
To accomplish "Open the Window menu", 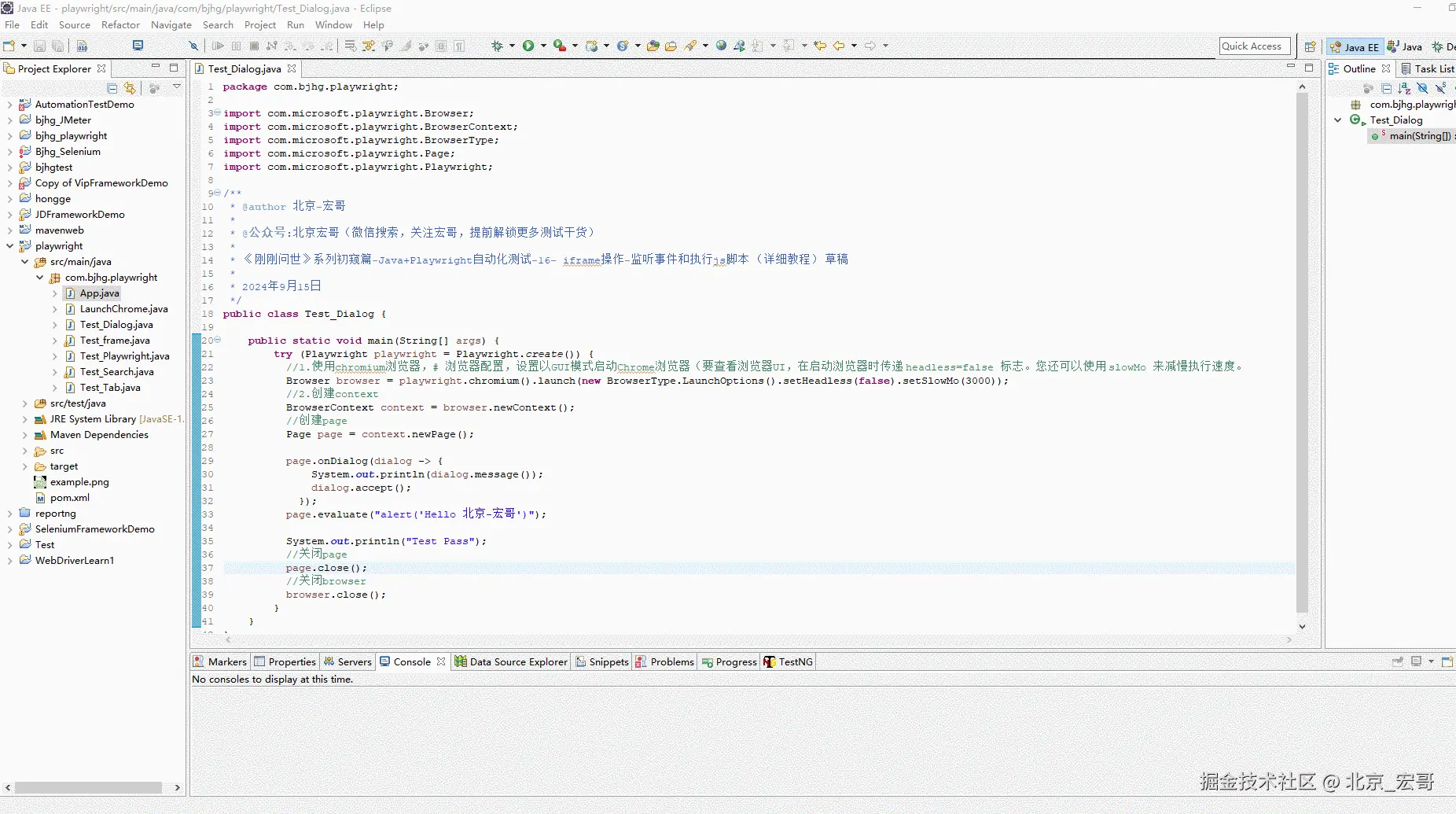I will (334, 25).
